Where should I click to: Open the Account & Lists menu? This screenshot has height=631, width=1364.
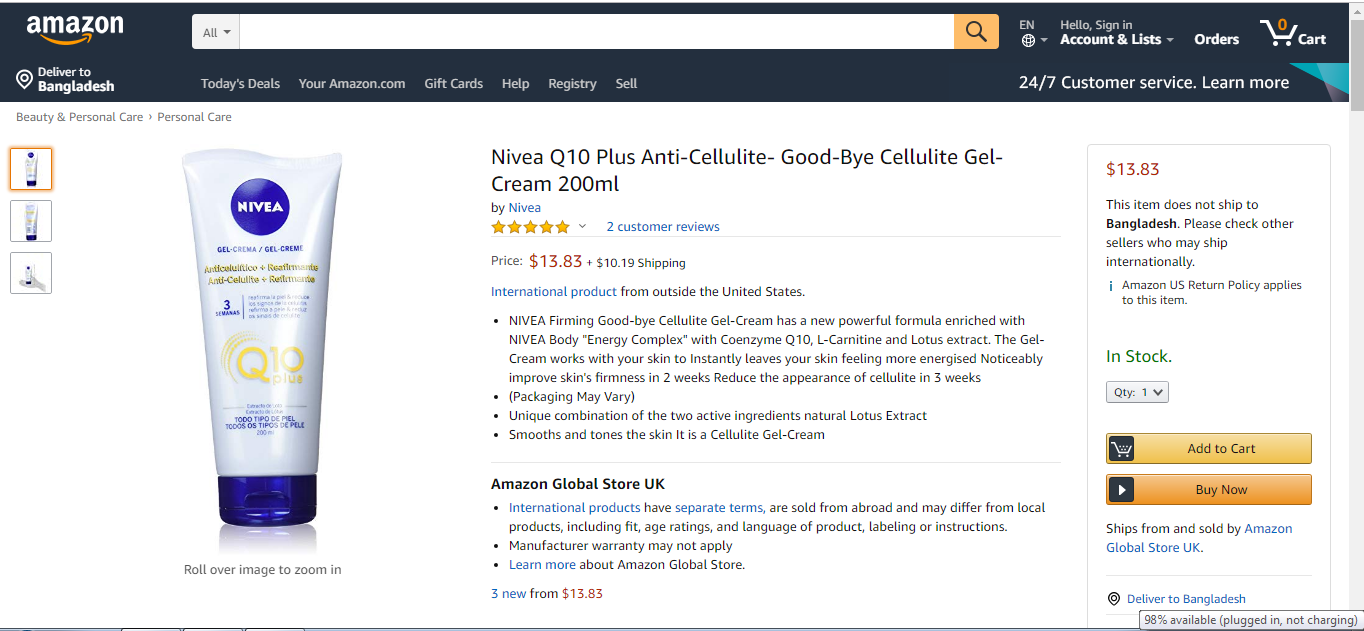[x=1110, y=40]
